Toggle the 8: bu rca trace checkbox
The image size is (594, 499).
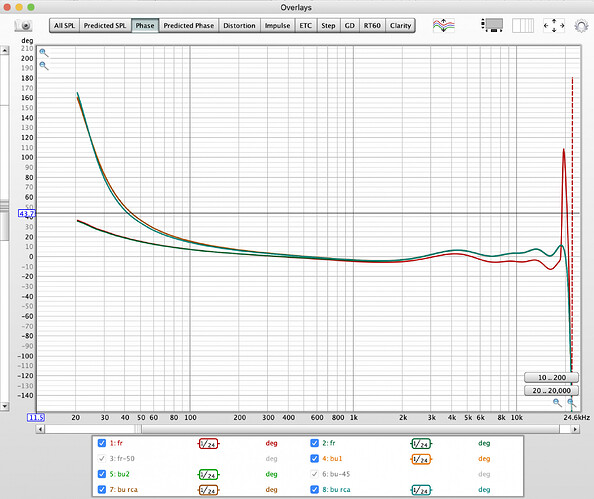314,490
